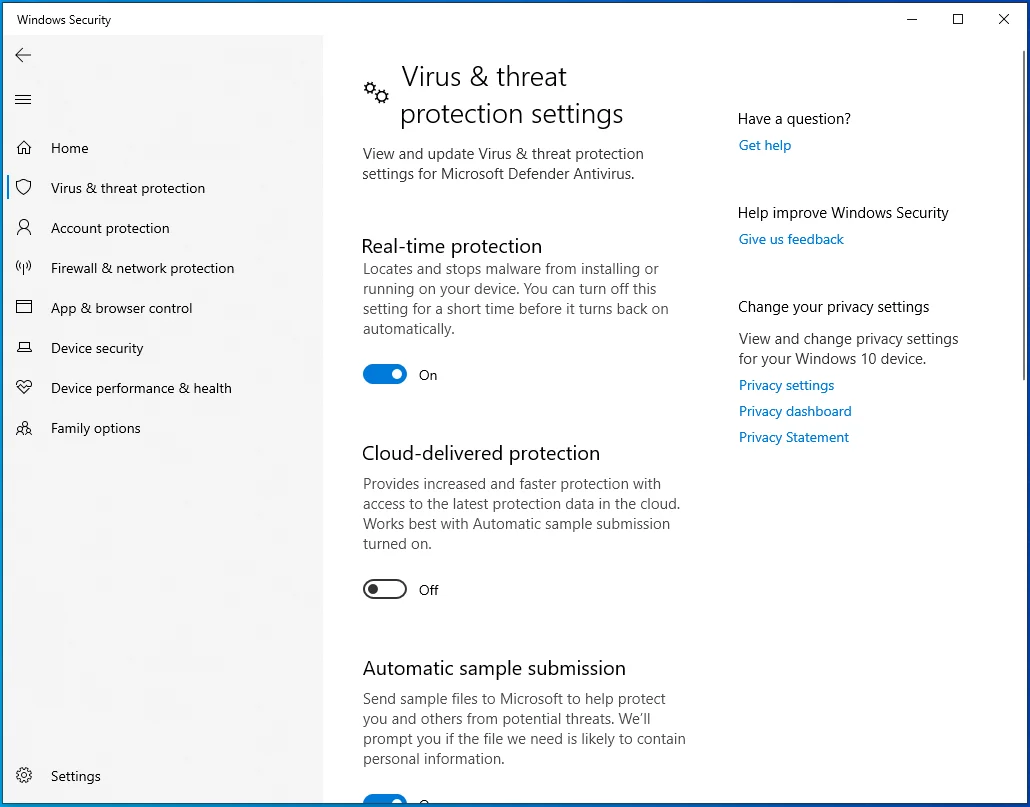
Task: Enable Cloud-delivered protection toggle
Action: point(385,590)
